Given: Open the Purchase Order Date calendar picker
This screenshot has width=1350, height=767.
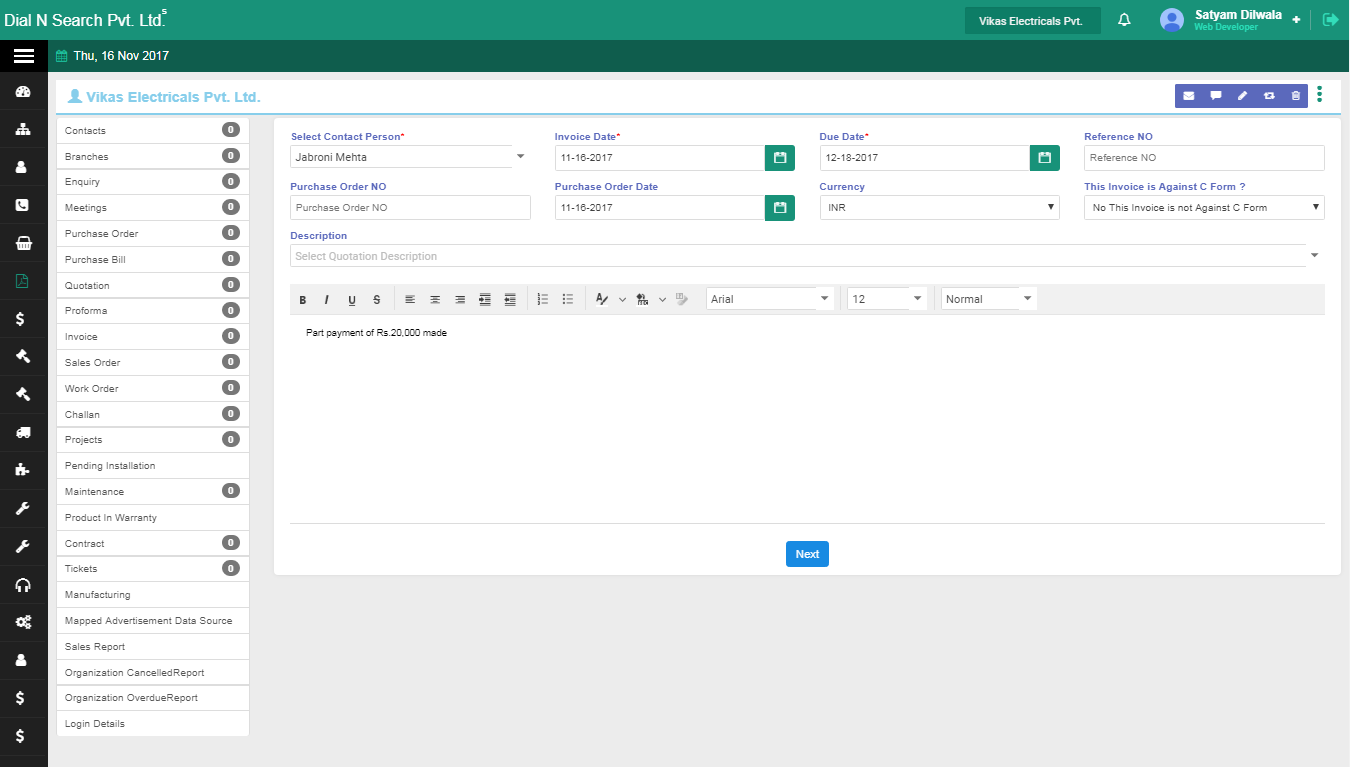Looking at the screenshot, I should 780,208.
